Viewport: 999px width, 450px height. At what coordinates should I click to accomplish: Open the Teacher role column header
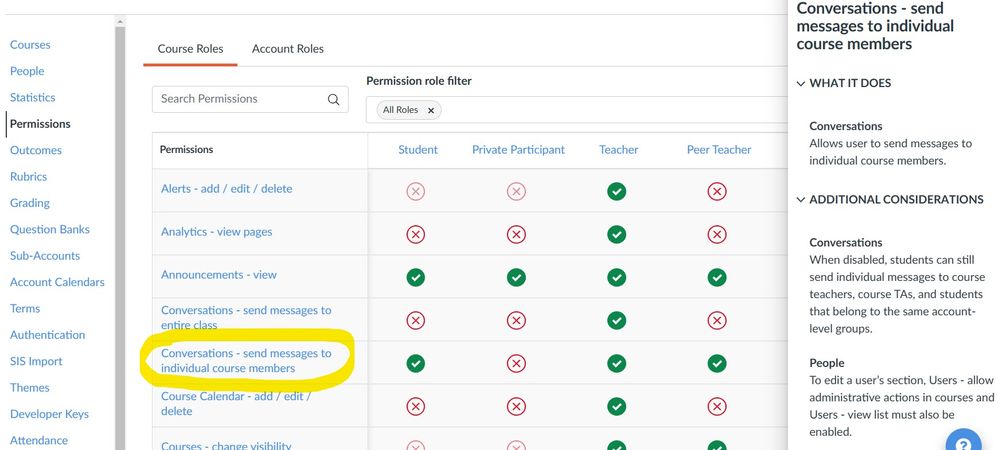(x=618, y=150)
